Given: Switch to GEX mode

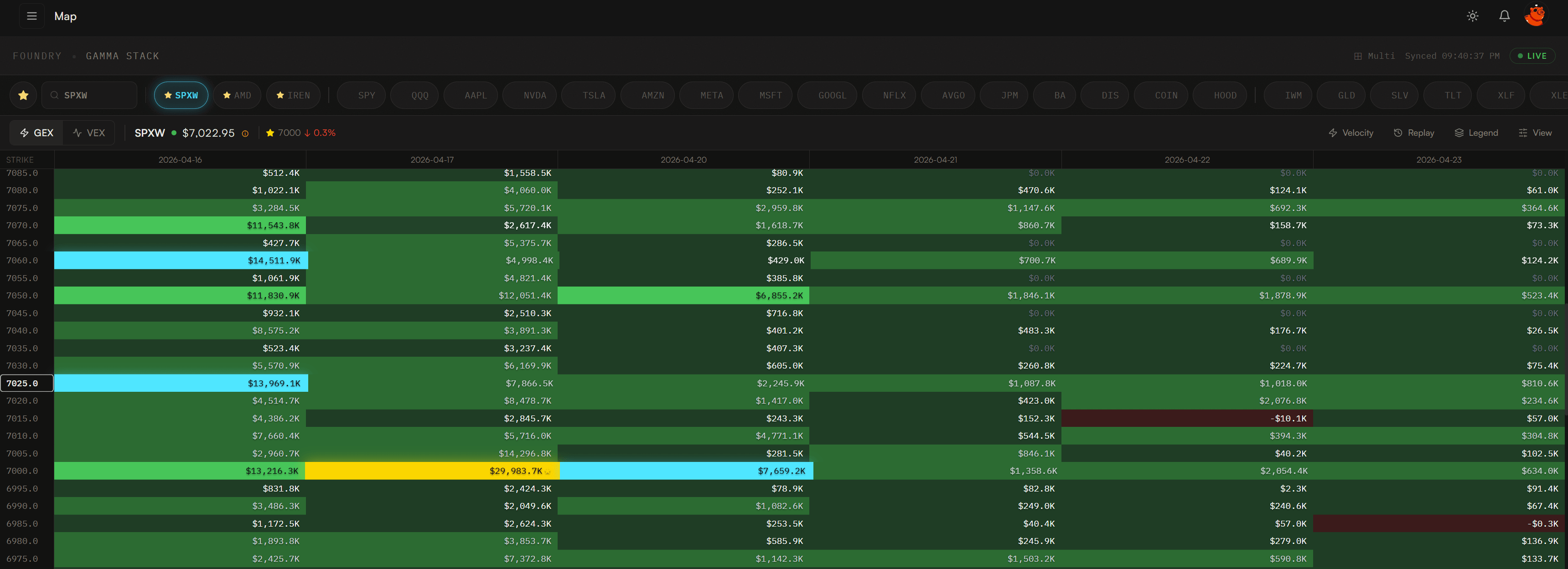Looking at the screenshot, I should (x=36, y=133).
